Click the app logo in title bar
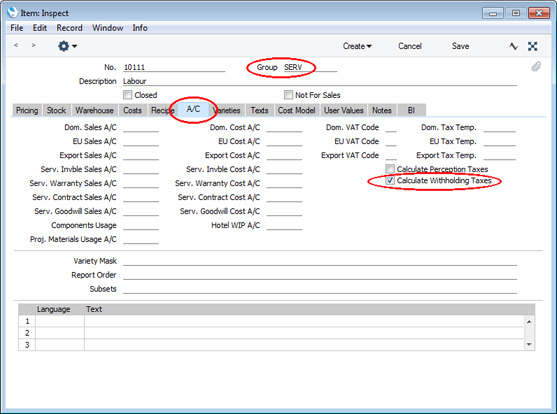Screen dimensions: 557x414 (12, 12)
